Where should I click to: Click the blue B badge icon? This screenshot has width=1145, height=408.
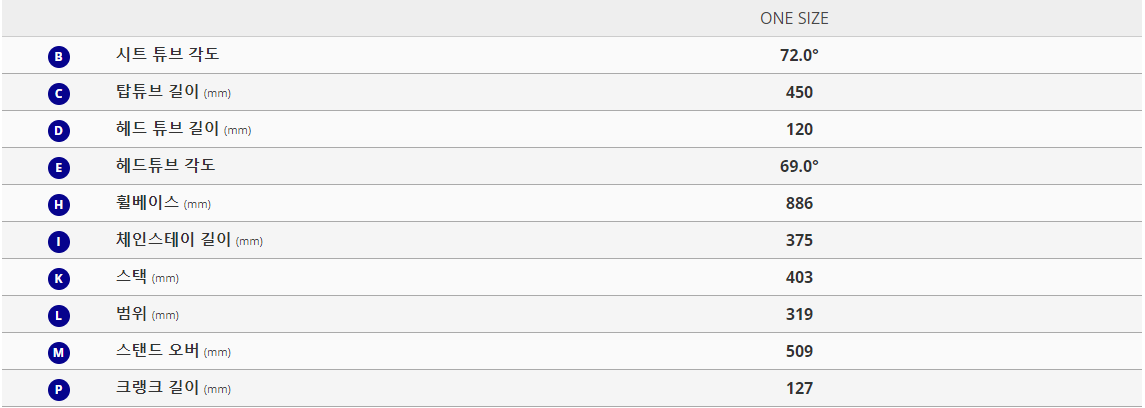coord(59,57)
